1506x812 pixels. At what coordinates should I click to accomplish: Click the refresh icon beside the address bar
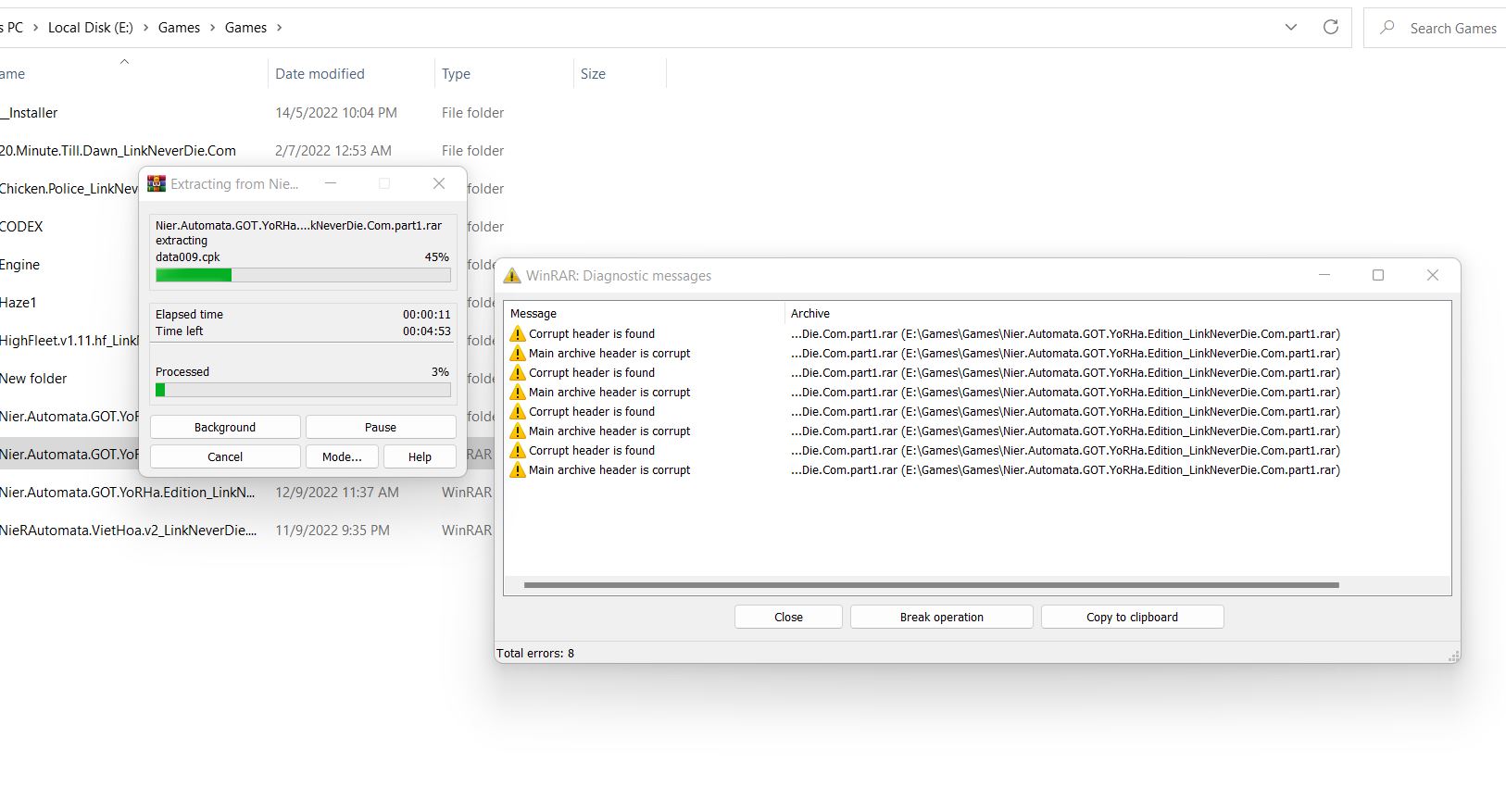point(1330,28)
